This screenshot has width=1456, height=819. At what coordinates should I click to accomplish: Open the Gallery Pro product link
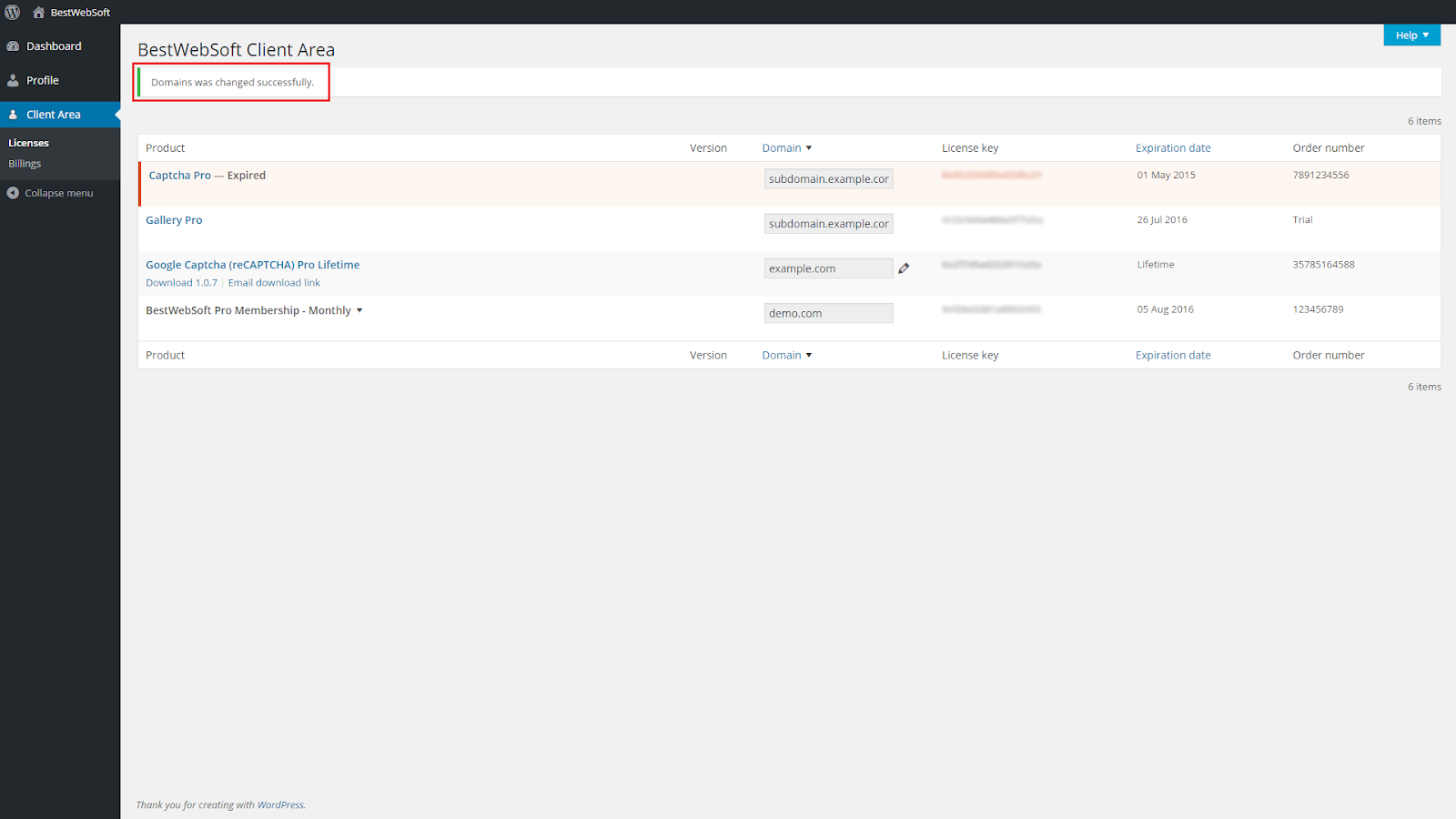[x=174, y=220]
